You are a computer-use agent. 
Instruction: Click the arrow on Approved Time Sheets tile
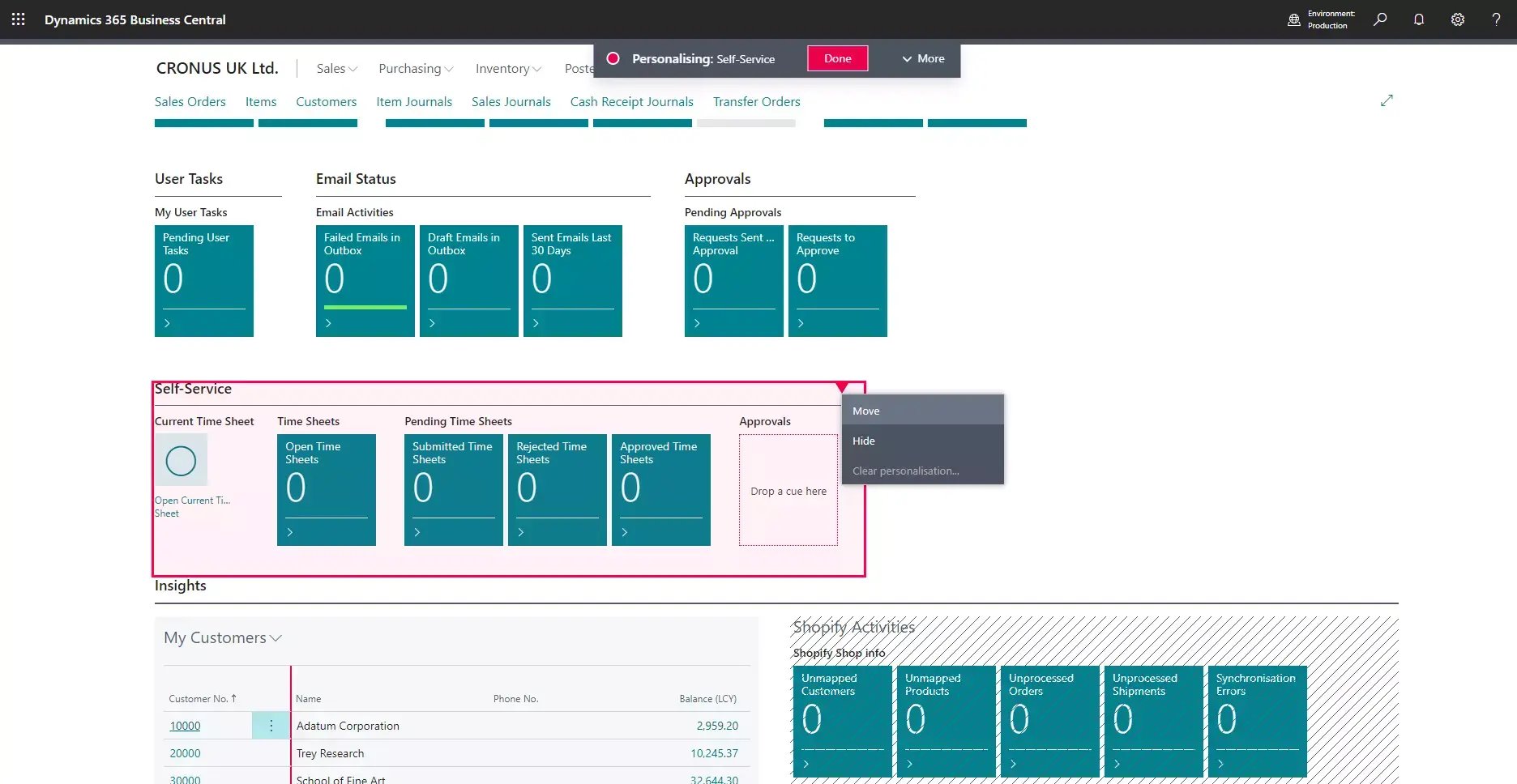click(625, 532)
